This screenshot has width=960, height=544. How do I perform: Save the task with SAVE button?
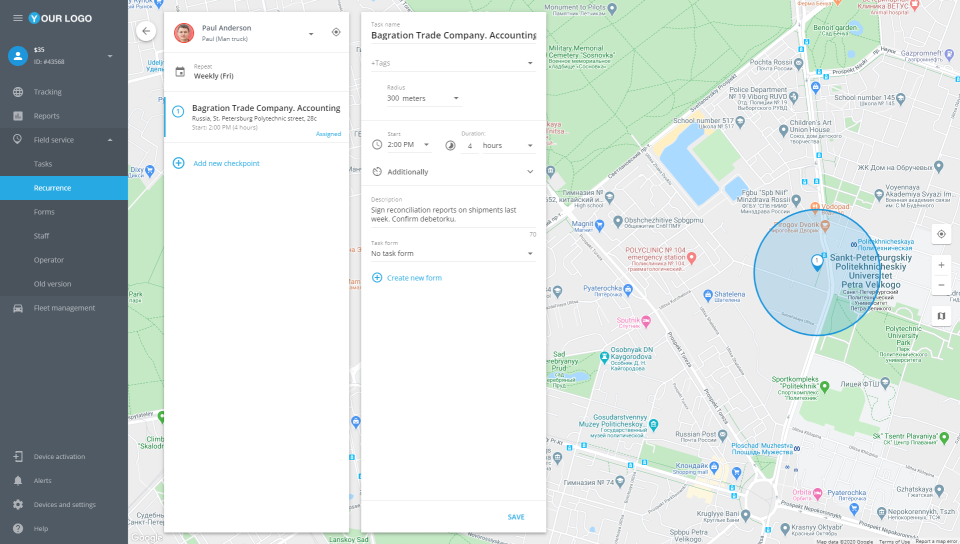coord(516,517)
